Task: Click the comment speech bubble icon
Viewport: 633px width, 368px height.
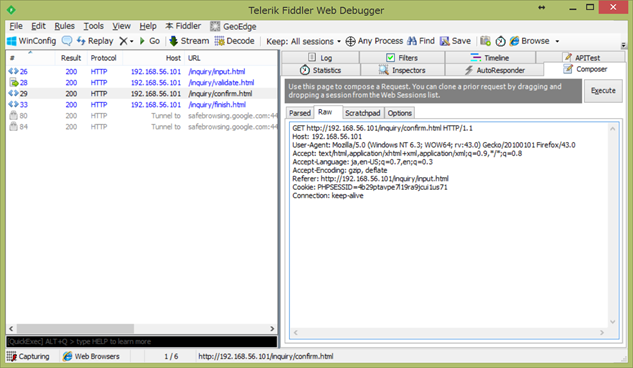Action: coord(67,41)
